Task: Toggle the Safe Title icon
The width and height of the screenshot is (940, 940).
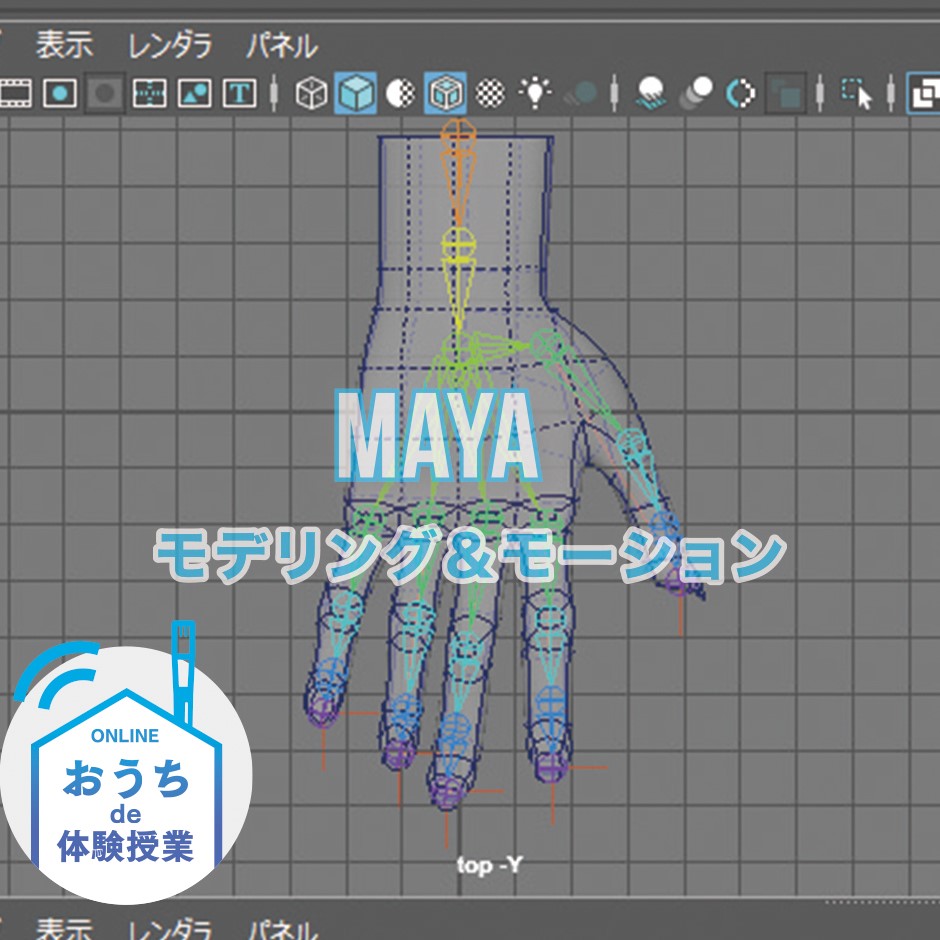Action: click(239, 94)
